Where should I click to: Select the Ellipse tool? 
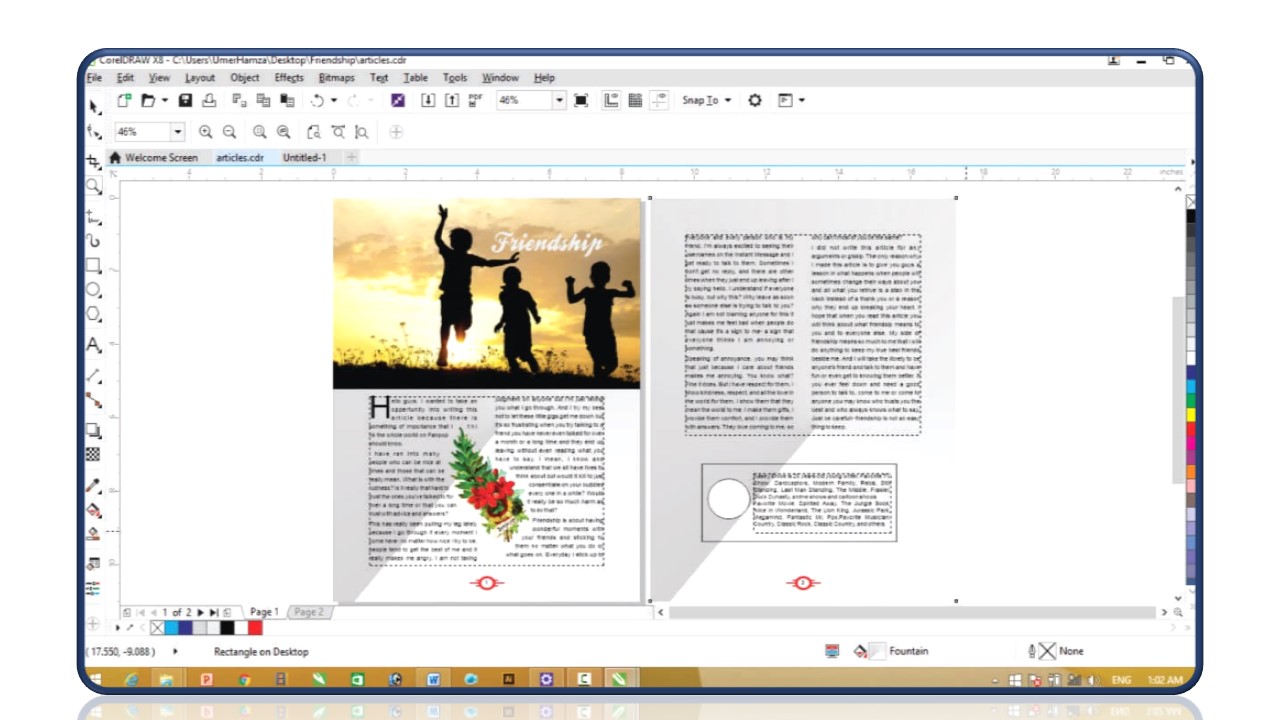[x=94, y=290]
